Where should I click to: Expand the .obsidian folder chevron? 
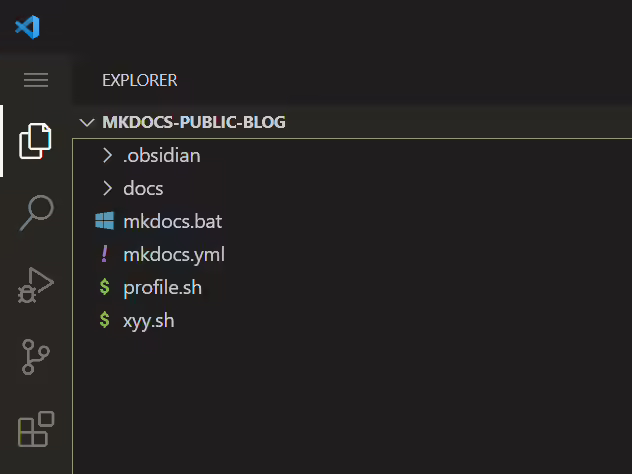pyautogui.click(x=107, y=155)
